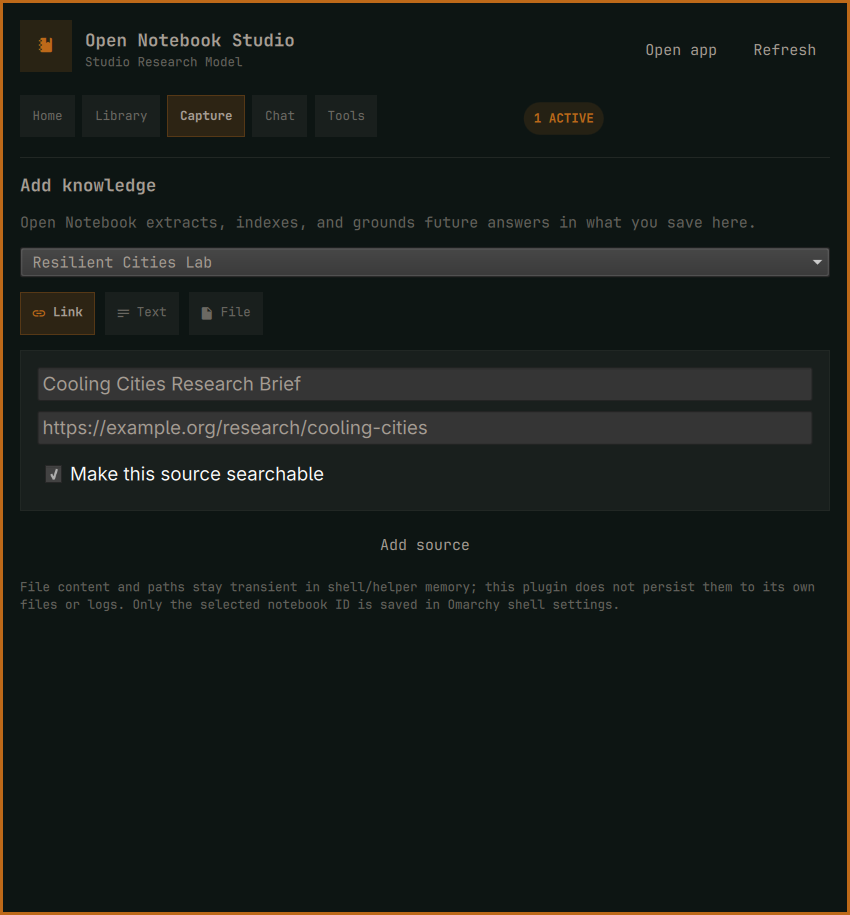850x915 pixels.
Task: Click the Make this source searchable label
Action: tap(197, 474)
